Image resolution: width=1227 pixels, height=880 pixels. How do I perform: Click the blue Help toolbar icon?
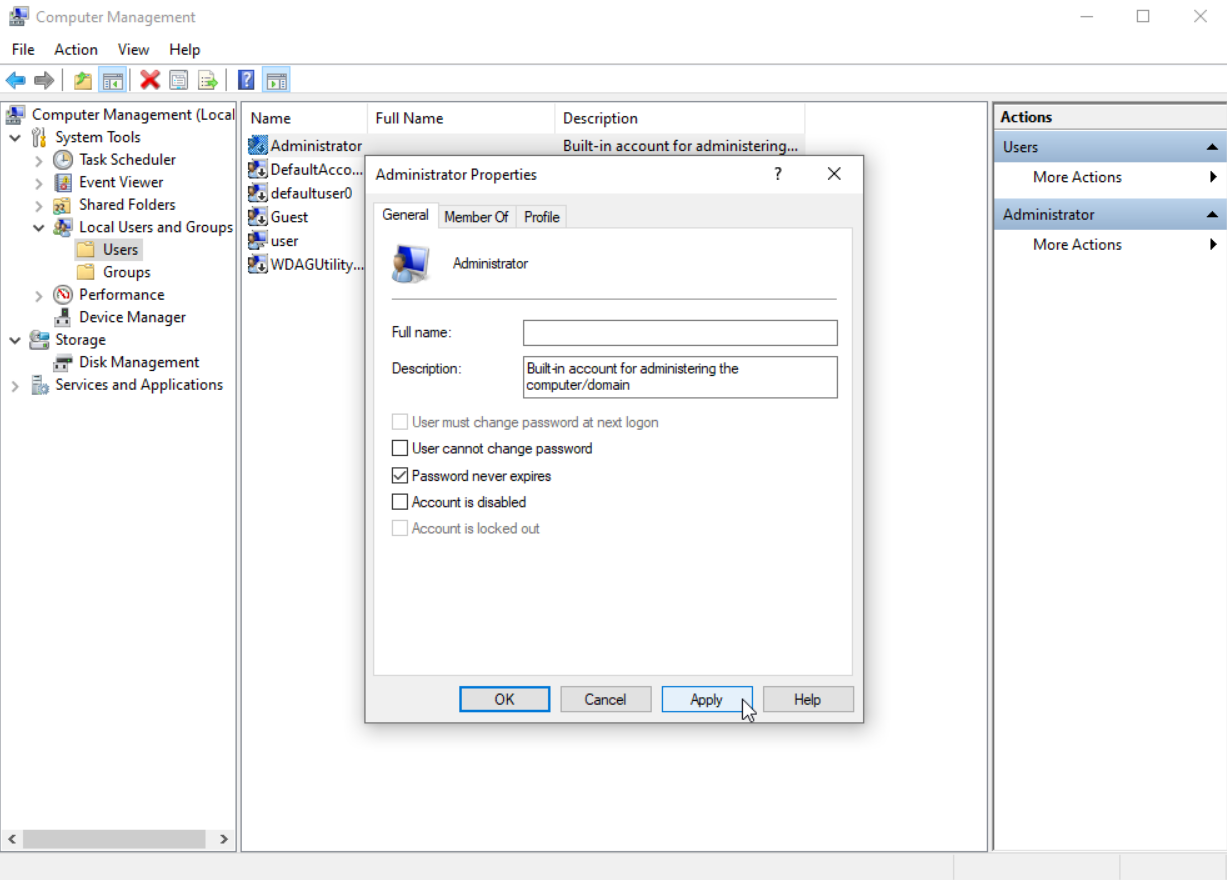[x=246, y=81]
